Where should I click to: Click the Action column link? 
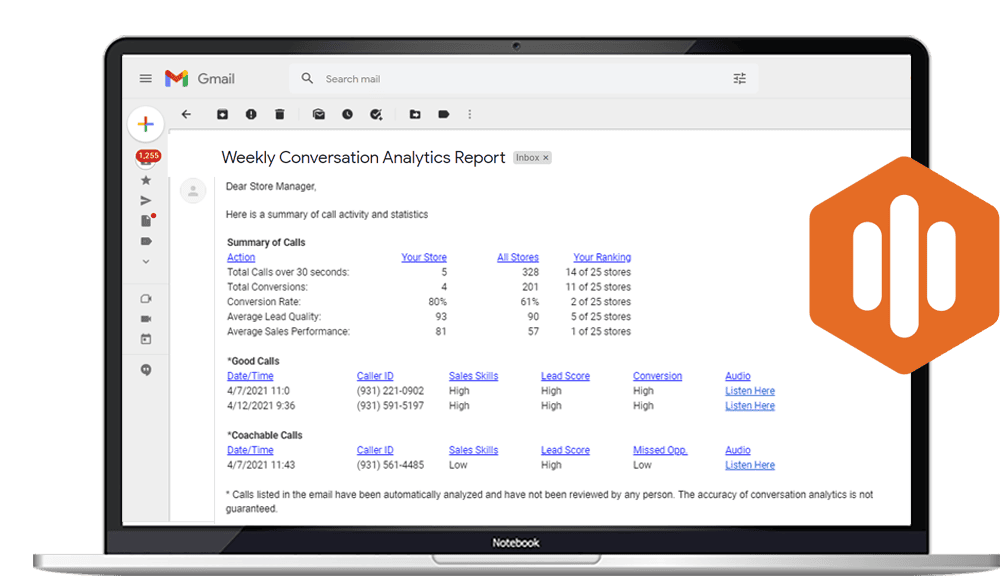pos(241,257)
